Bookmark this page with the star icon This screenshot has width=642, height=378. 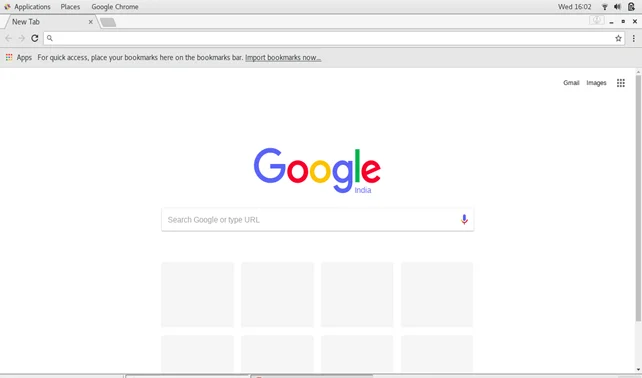coord(618,38)
